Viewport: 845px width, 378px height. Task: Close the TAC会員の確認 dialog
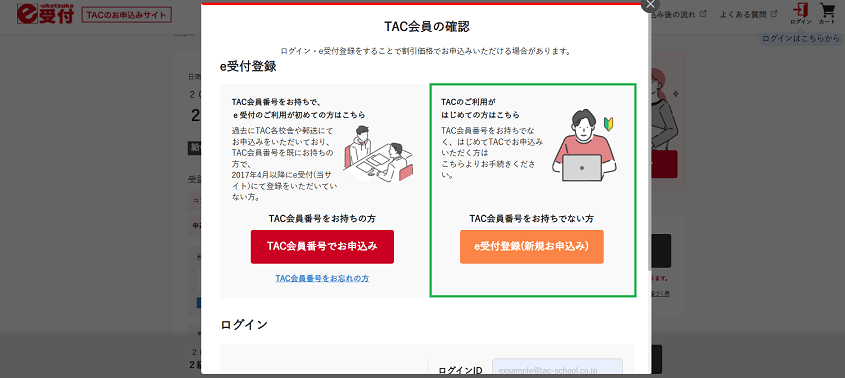(x=650, y=3)
